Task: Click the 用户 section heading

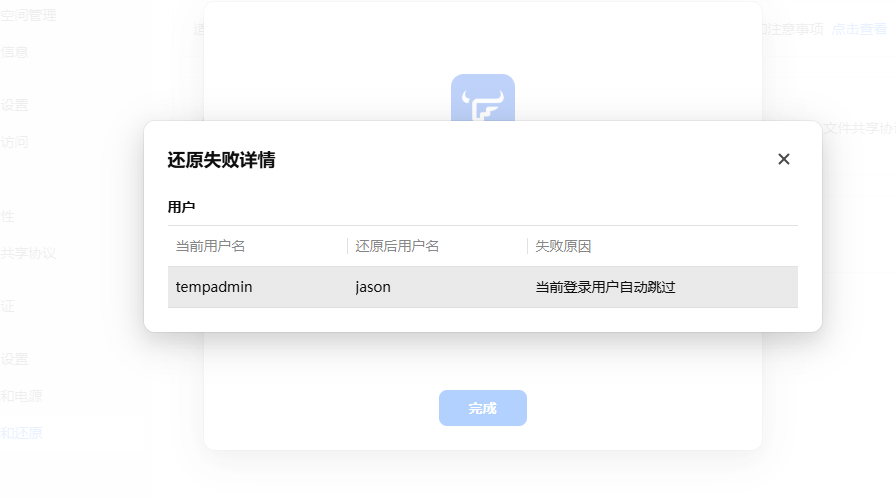Action: 181,207
